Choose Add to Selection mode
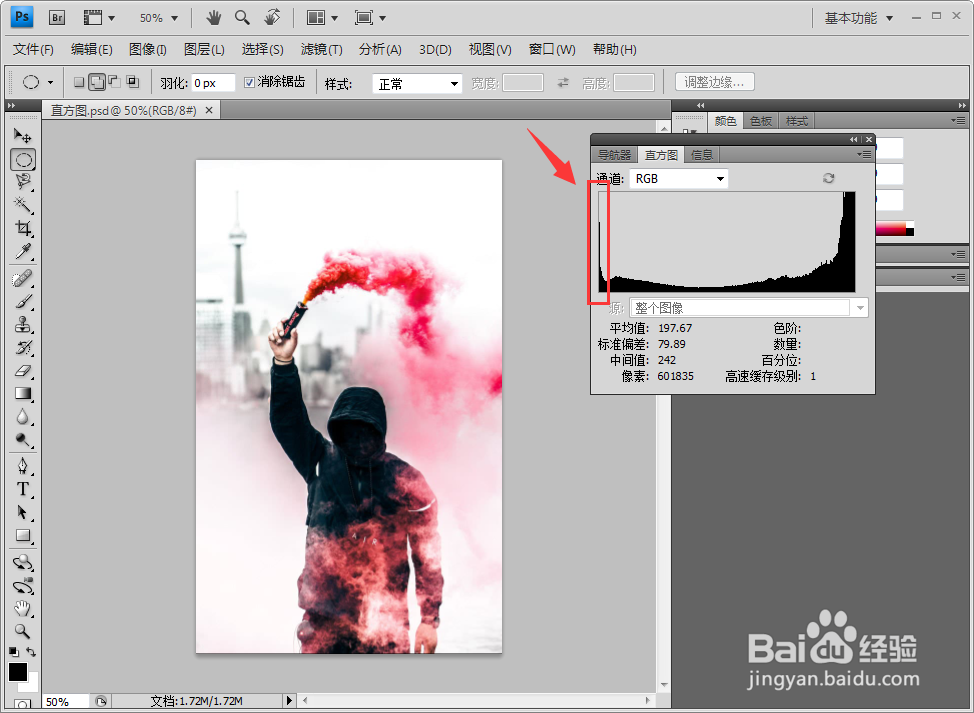The width and height of the screenshot is (974, 713). [97, 81]
